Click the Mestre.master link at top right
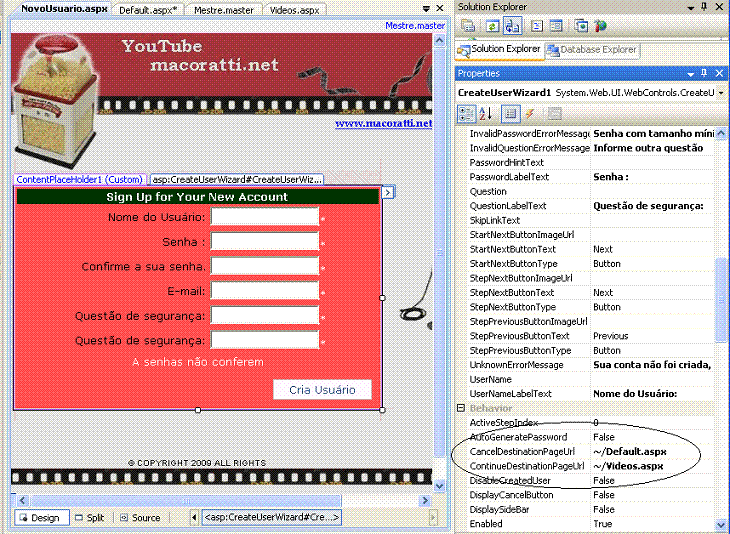This screenshot has width=730, height=534. point(415,26)
